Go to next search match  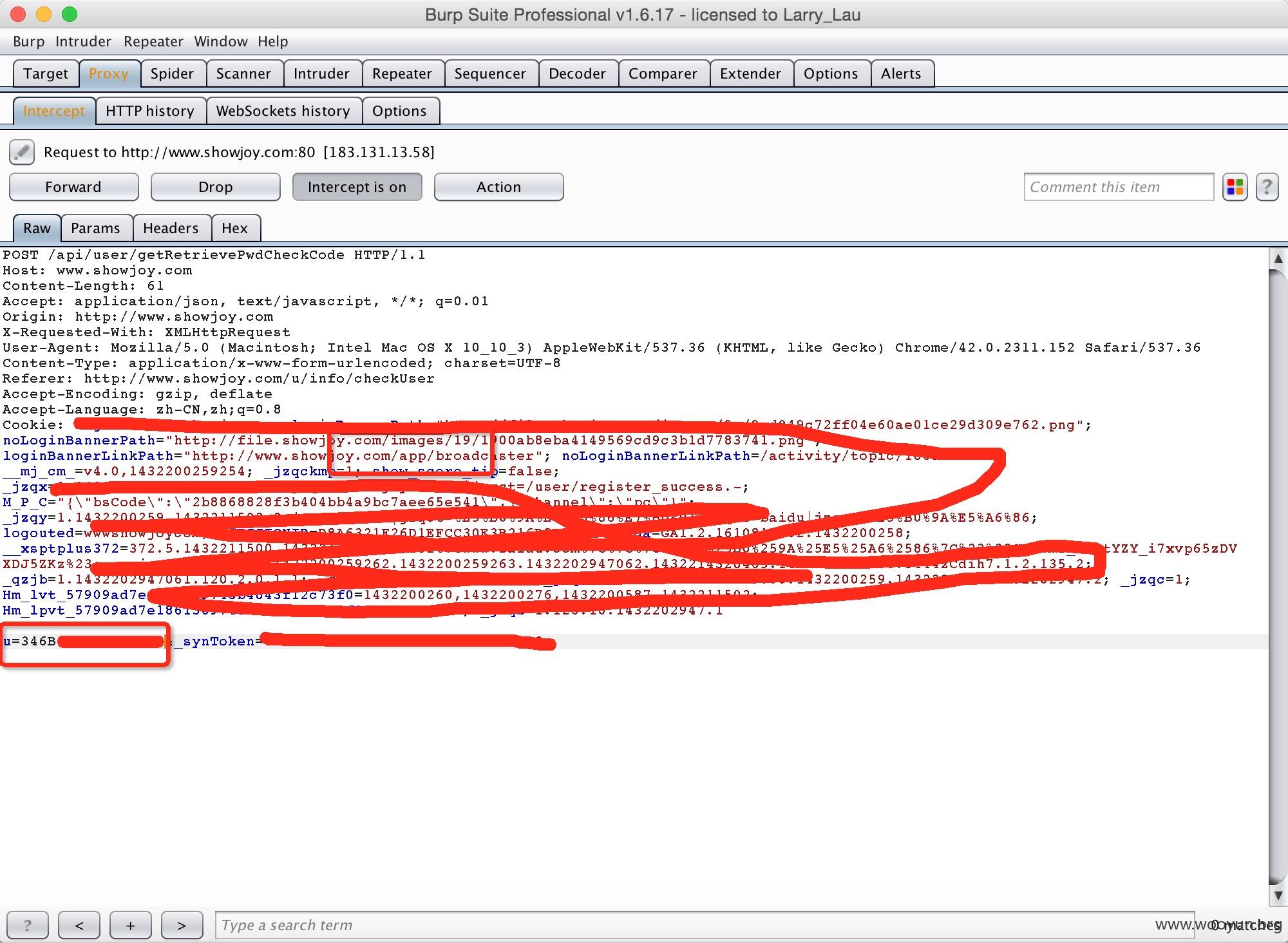[182, 926]
